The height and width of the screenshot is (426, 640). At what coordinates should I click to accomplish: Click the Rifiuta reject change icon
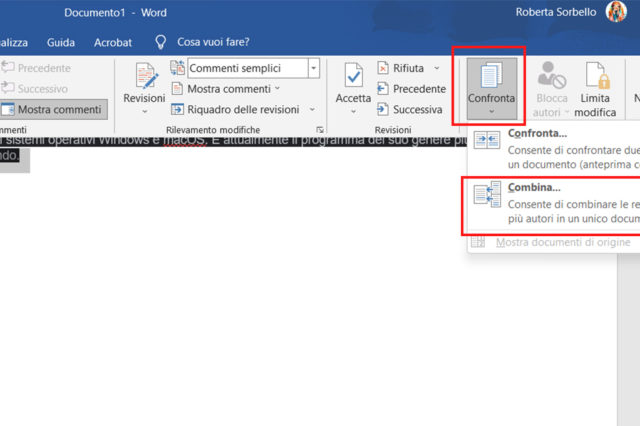(x=382, y=68)
